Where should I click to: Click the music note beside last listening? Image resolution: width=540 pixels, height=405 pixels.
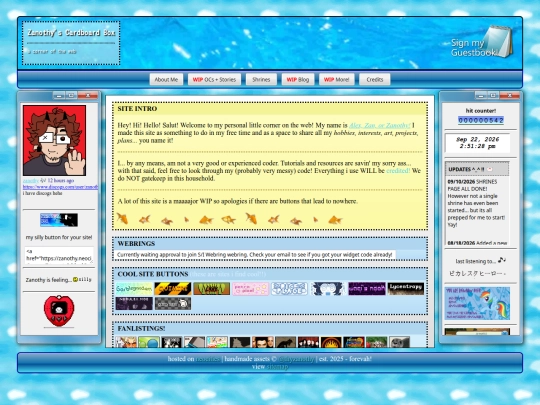[x=502, y=260]
